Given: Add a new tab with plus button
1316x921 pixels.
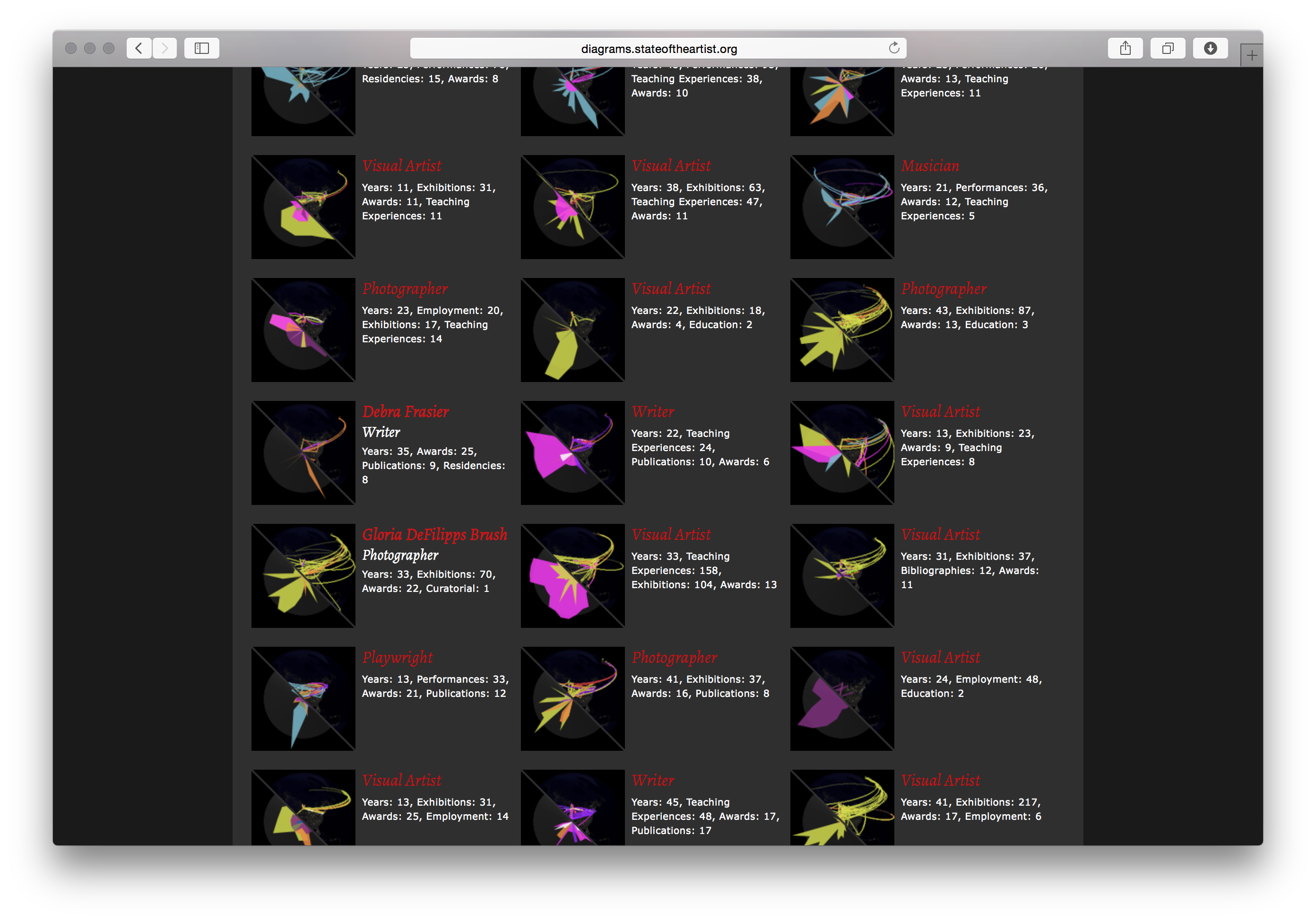Looking at the screenshot, I should tap(1251, 56).
